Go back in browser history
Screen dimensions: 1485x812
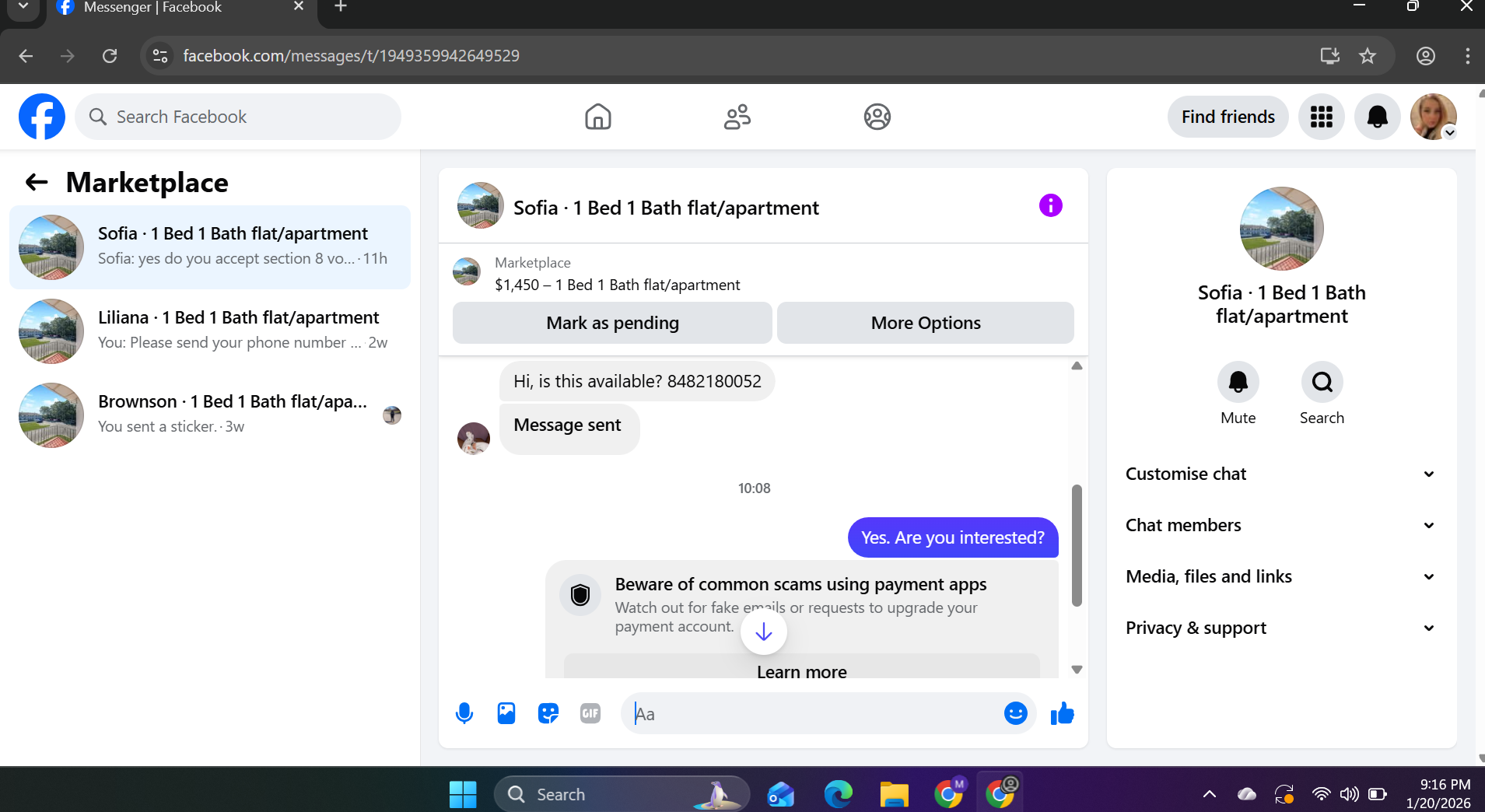pyautogui.click(x=26, y=56)
